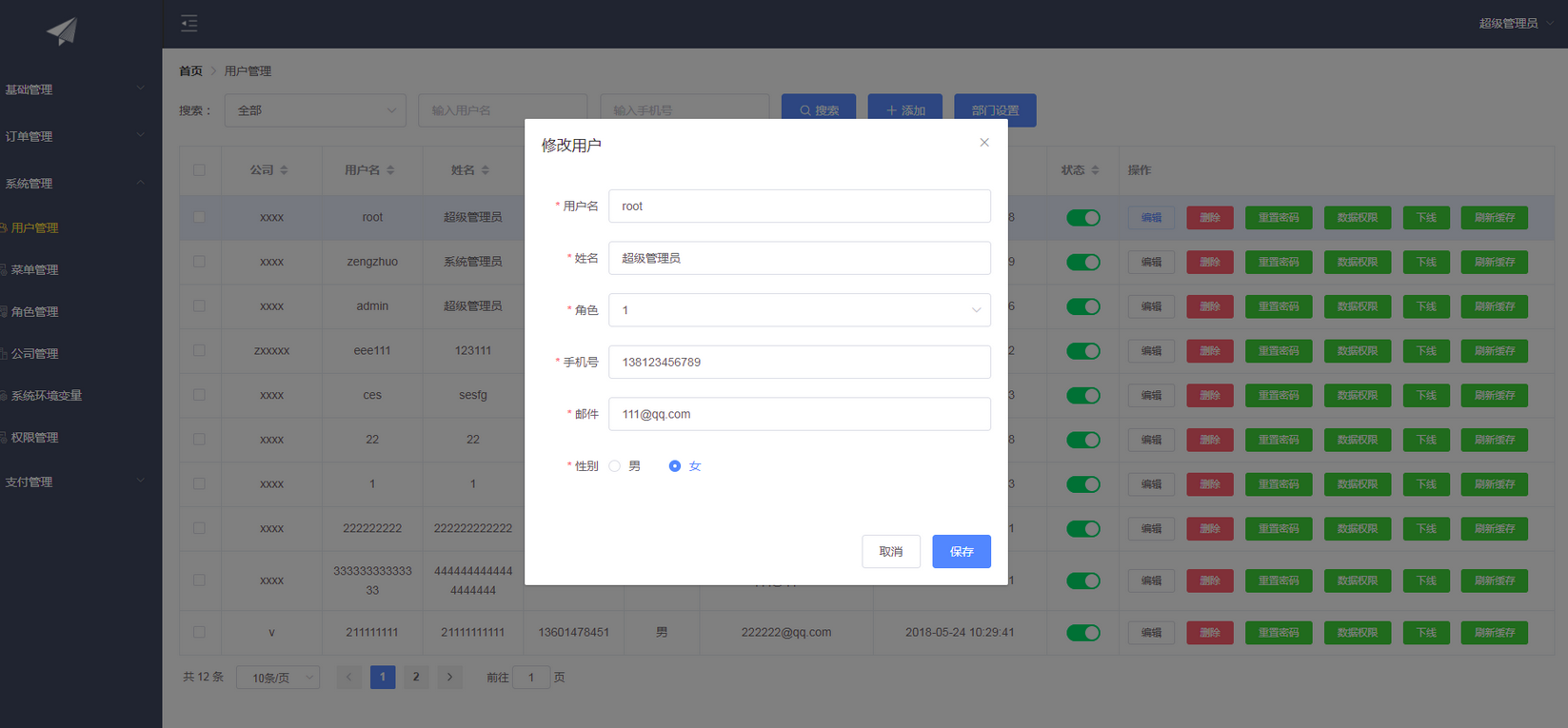Screen dimensions: 1568x728
Task: Click 编辑 for the zengzhuo row
Action: tap(1151, 262)
